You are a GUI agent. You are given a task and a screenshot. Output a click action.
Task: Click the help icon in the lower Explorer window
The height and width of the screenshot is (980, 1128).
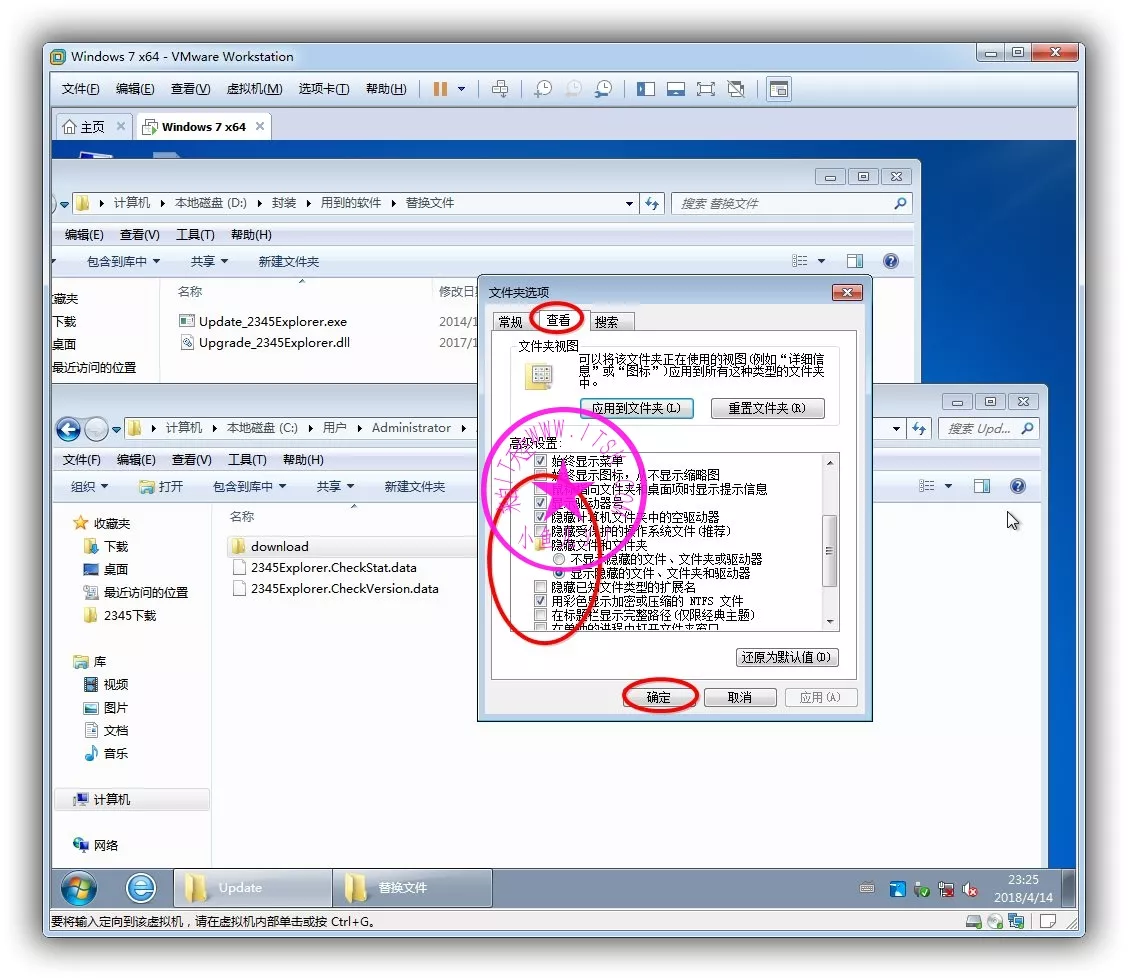point(1017,486)
